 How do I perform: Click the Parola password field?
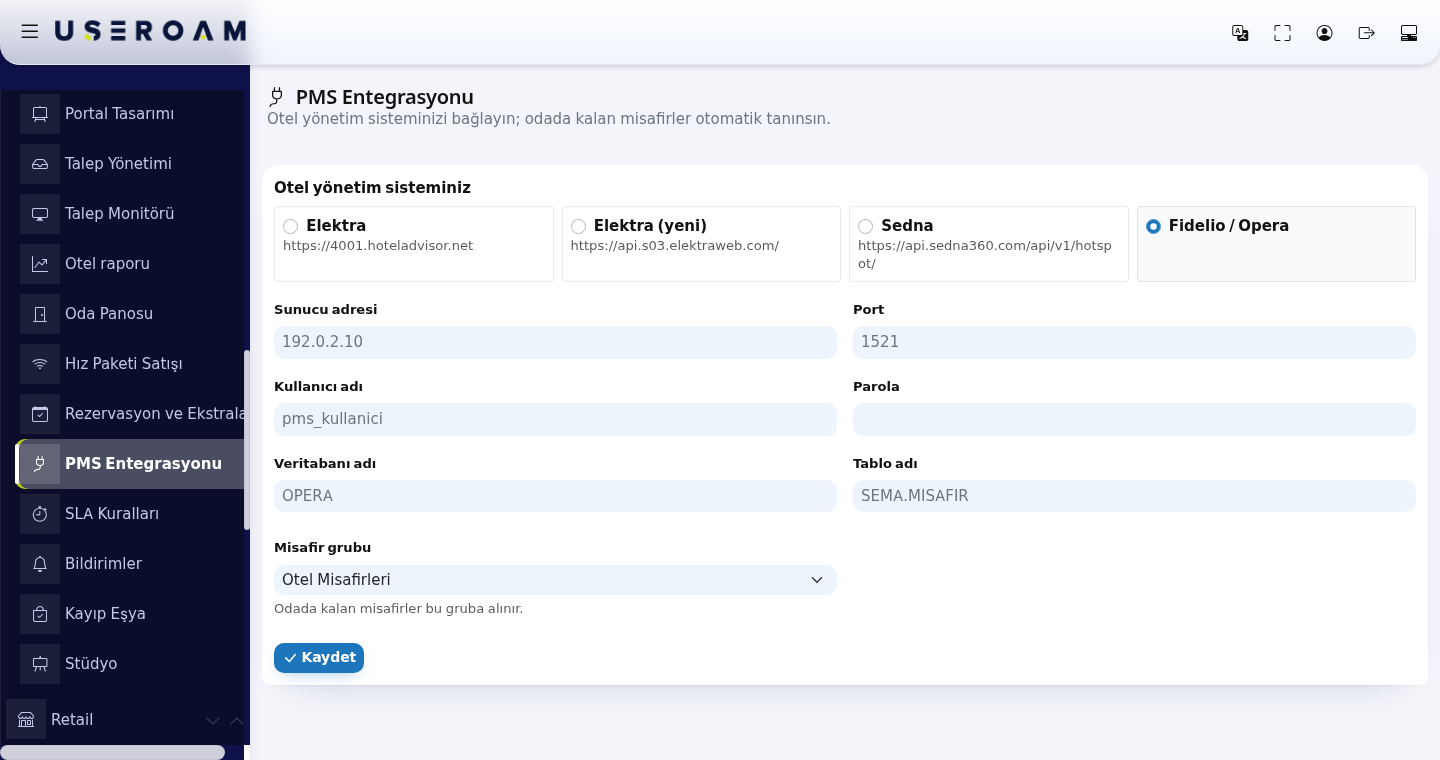point(1134,419)
